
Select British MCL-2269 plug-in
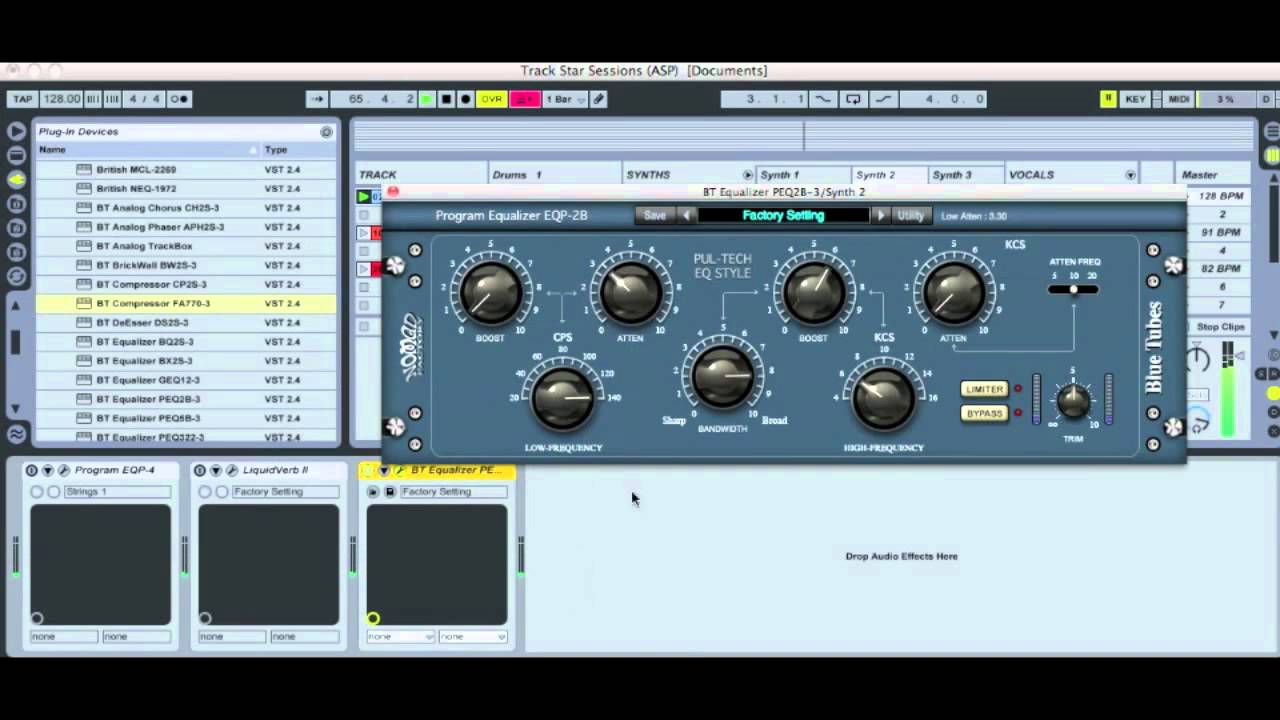(x=186, y=170)
